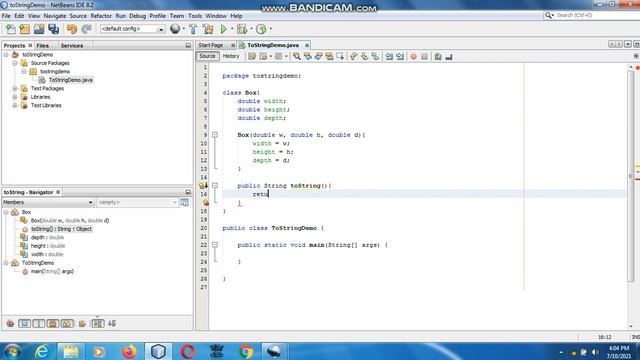Open the Debug menu
The width and height of the screenshot is (640, 360).
[x=137, y=16]
